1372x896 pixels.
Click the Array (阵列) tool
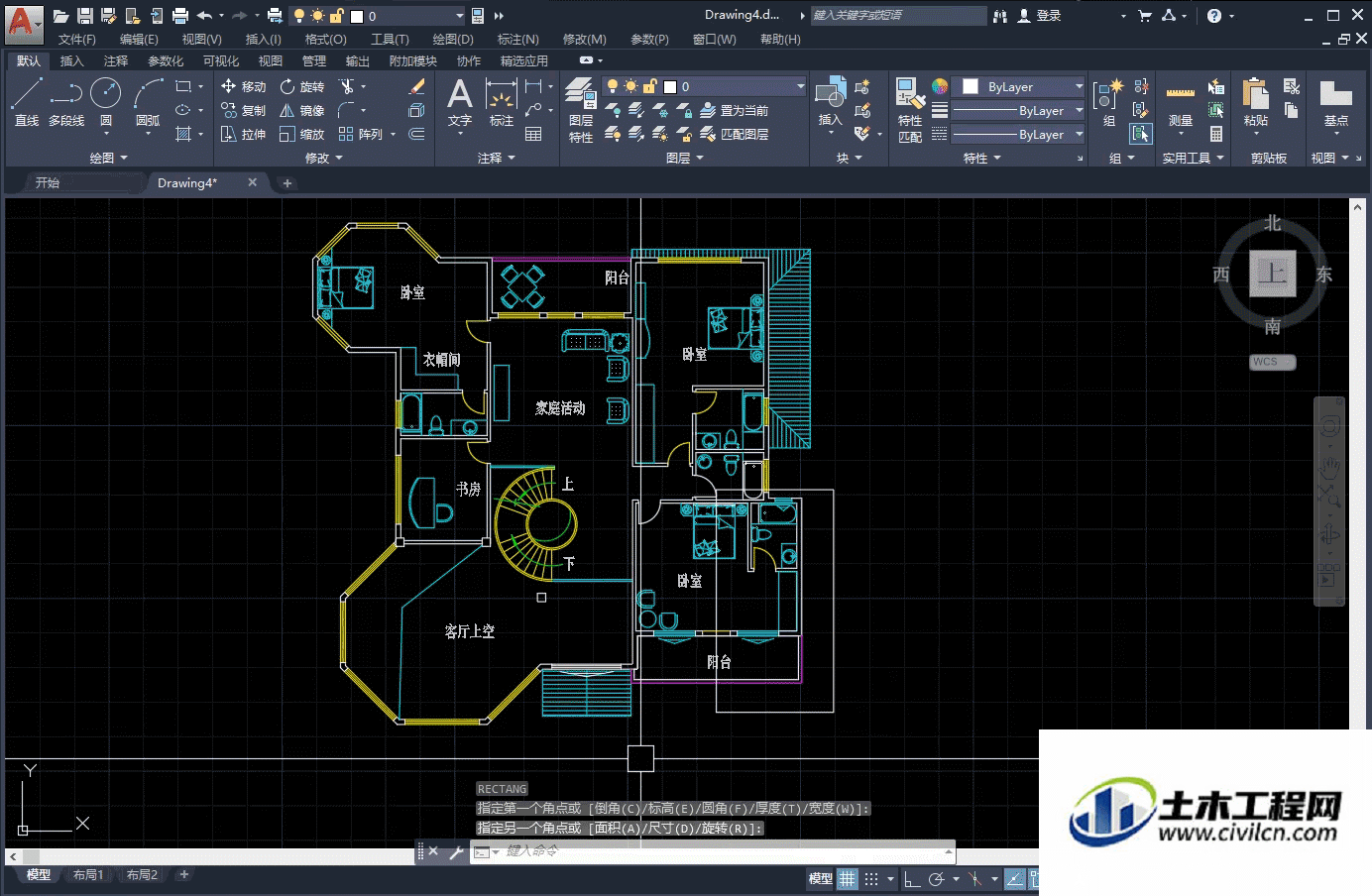[360, 134]
